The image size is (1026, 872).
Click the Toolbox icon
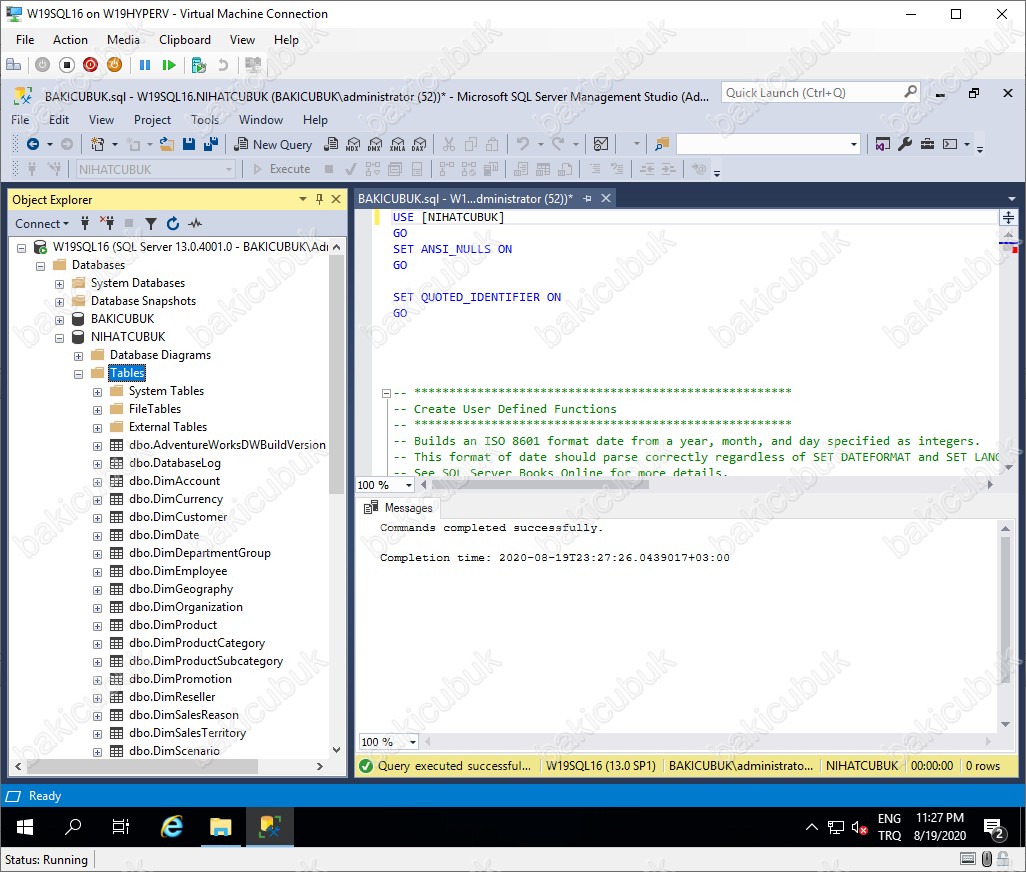tap(927, 144)
